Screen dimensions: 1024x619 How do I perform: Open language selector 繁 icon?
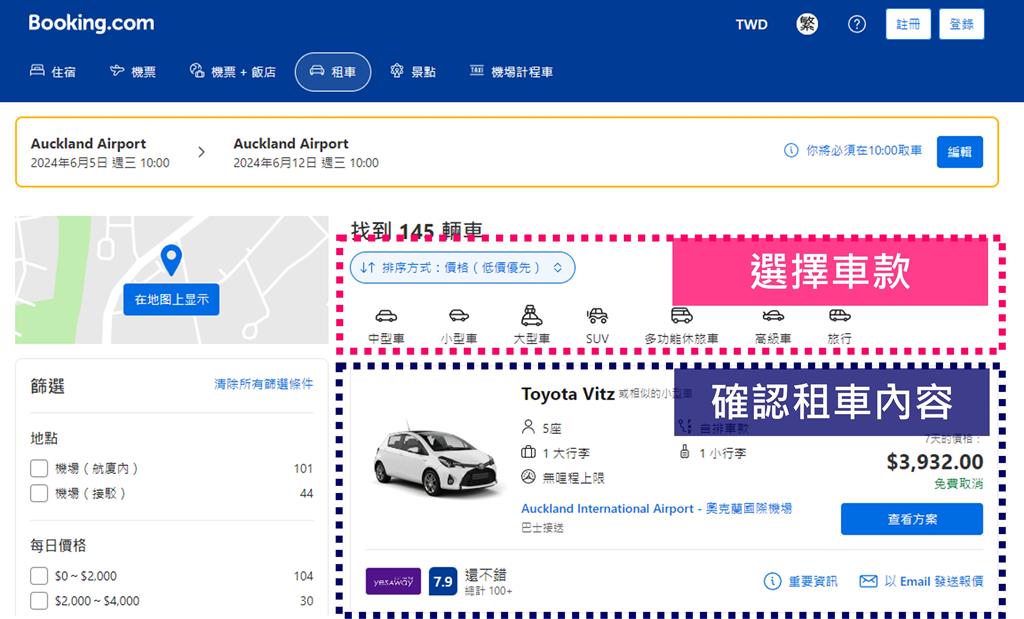coord(807,24)
